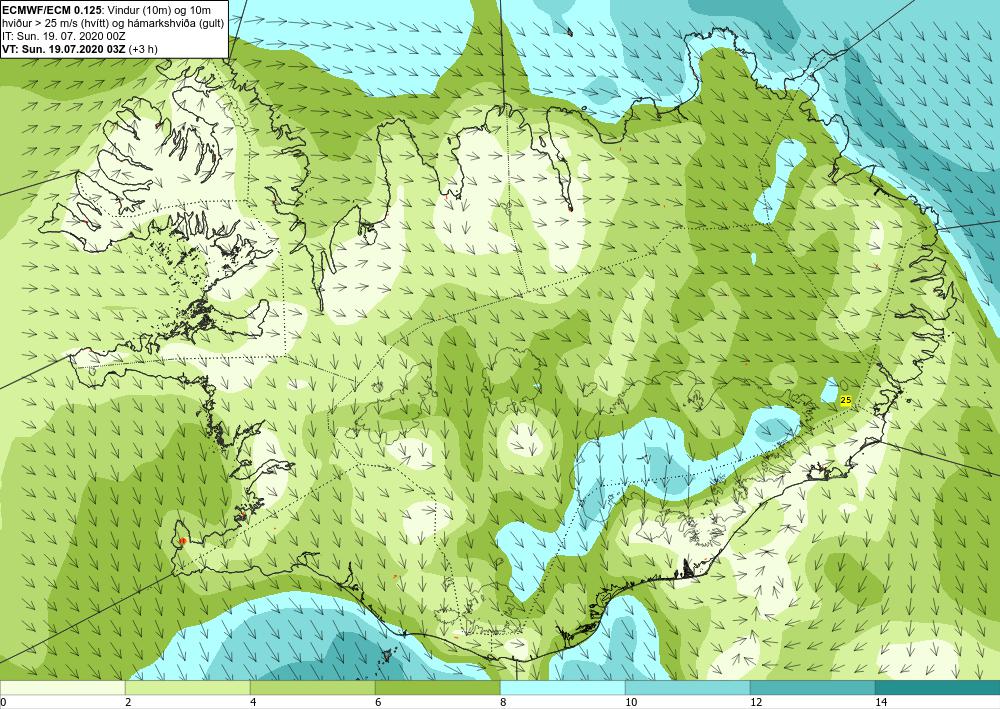
Task: Click legend scale label '12'
Action: (x=756, y=702)
